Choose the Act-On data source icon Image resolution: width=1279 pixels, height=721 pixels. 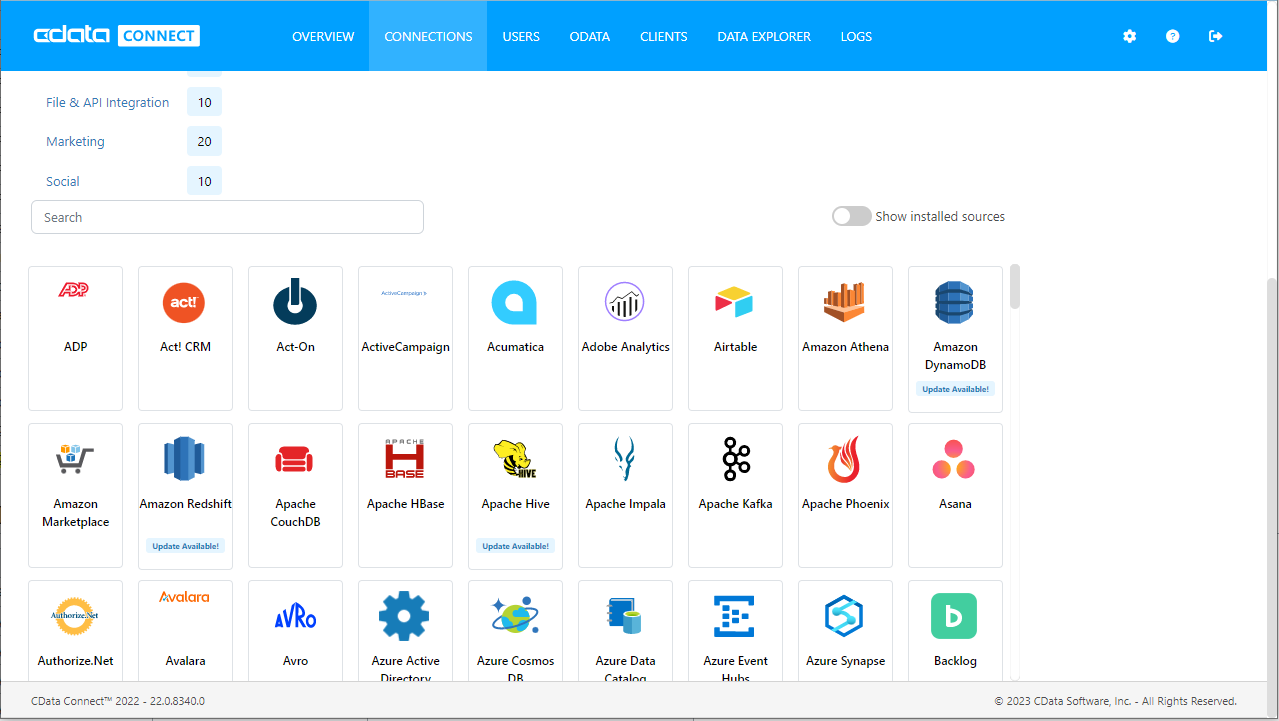click(x=295, y=302)
